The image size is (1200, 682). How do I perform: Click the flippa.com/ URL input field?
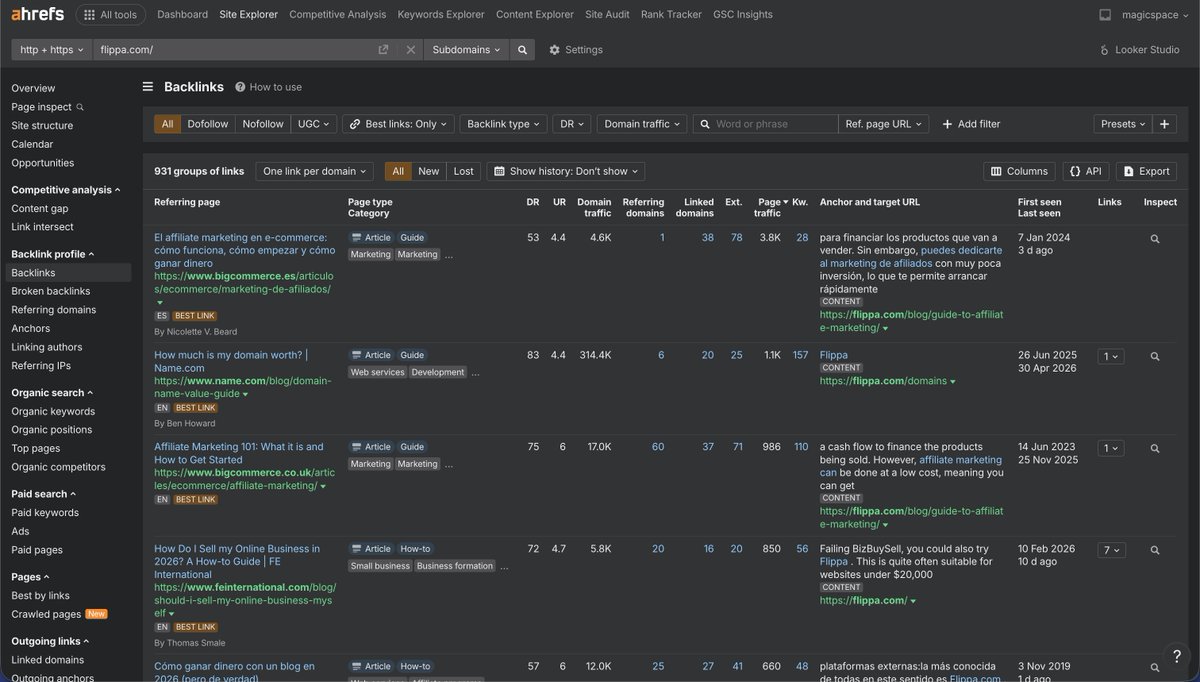coord(235,50)
